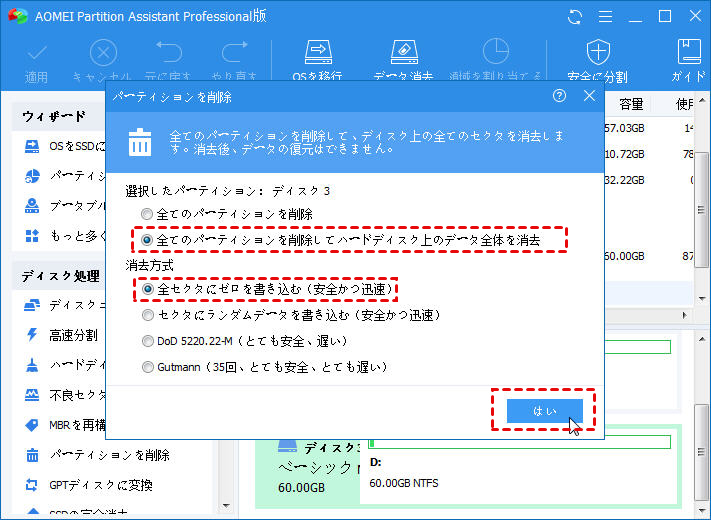Click the MBRを再構築 tag icon

(x=32, y=425)
